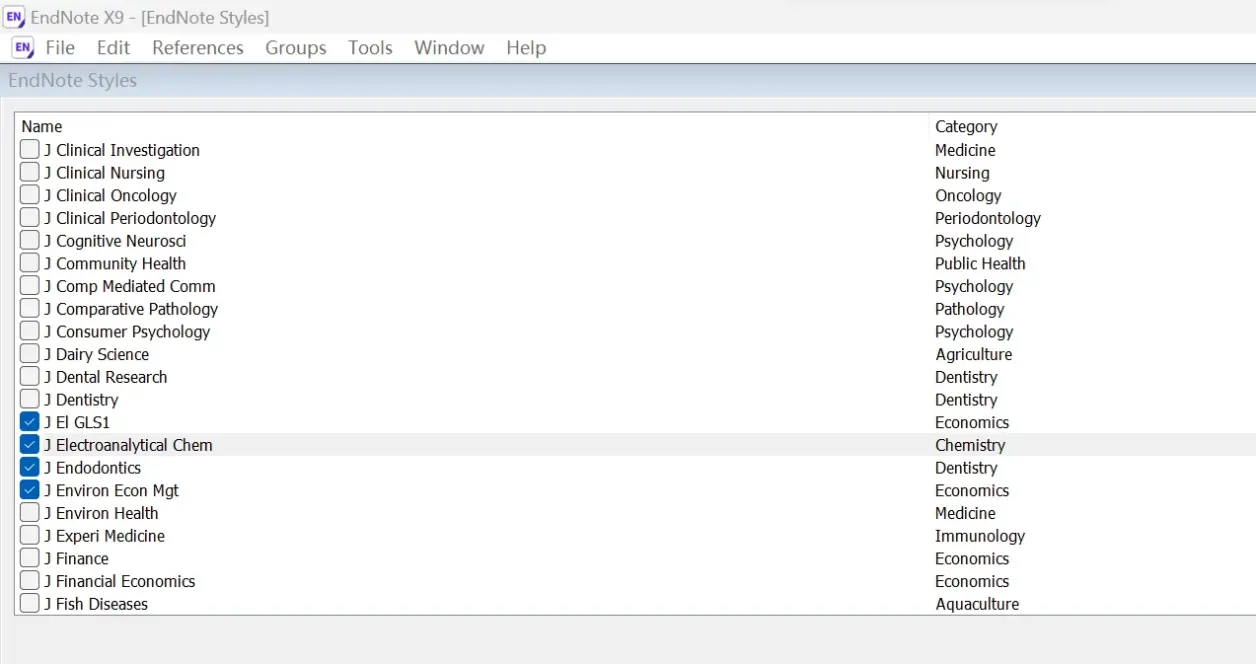This screenshot has height=664, width=1256.
Task: Select the 'J Environ Econ Mgt' style name
Action: point(112,490)
